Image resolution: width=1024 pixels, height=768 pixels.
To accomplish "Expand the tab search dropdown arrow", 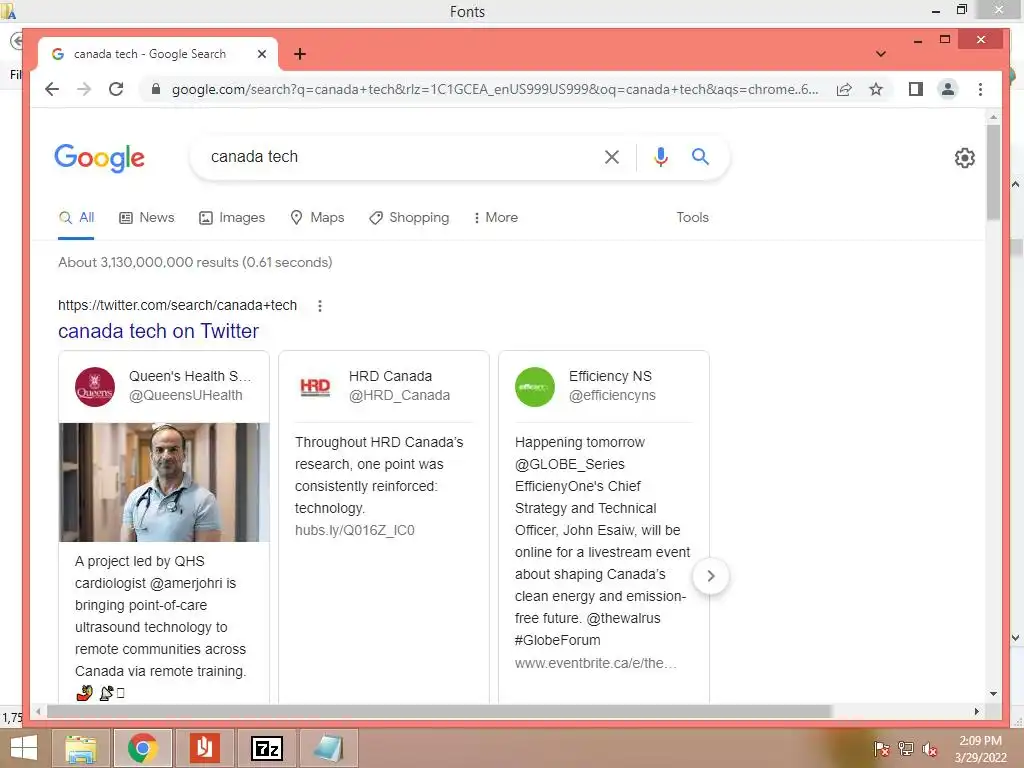I will click(x=881, y=54).
